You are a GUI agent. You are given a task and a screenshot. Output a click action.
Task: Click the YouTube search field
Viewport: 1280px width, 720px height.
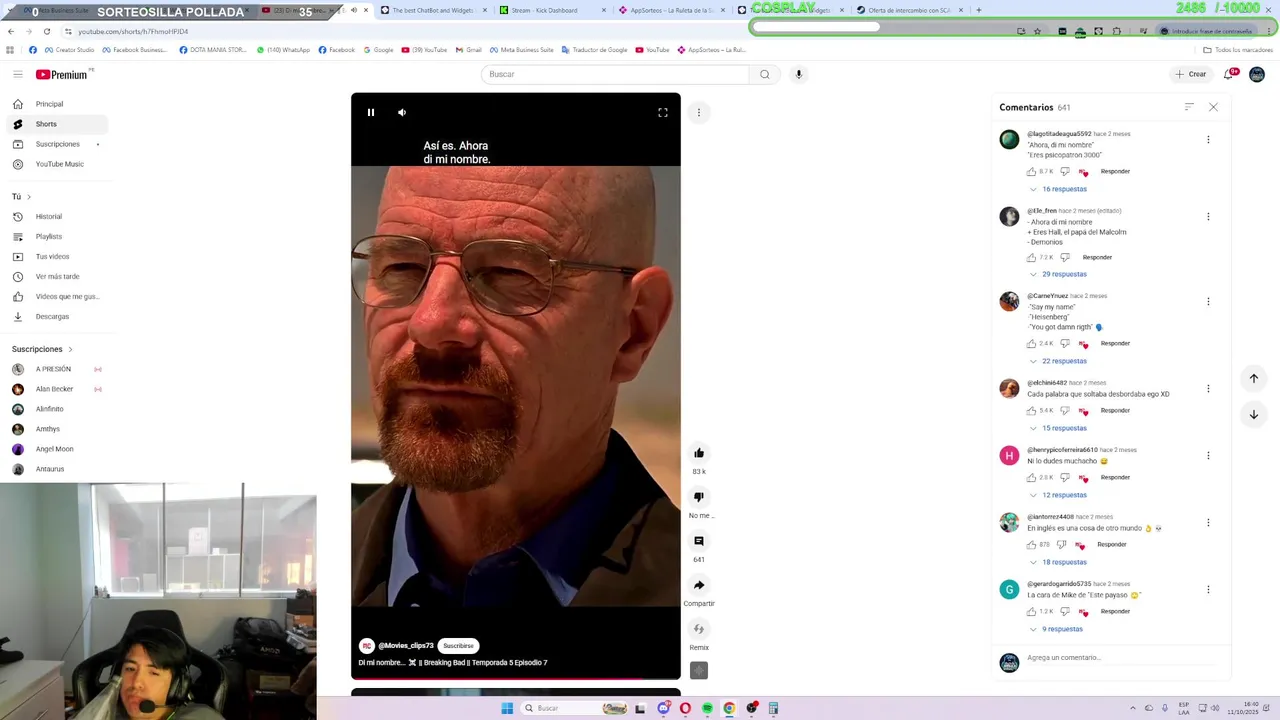615,74
